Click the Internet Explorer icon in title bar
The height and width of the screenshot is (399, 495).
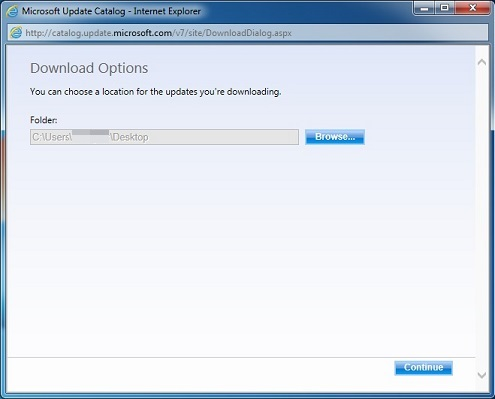12,11
